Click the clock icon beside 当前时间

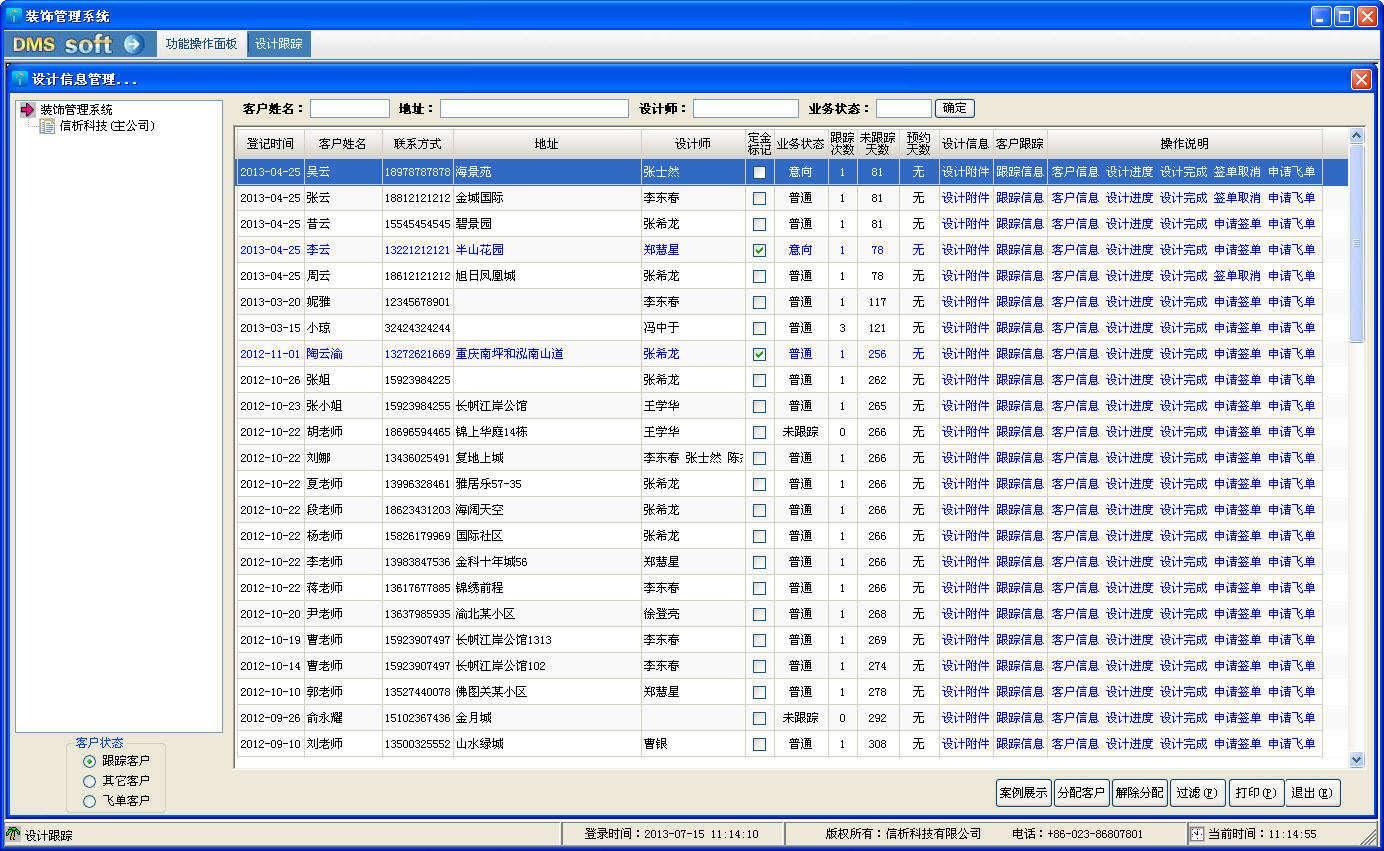[1197, 834]
